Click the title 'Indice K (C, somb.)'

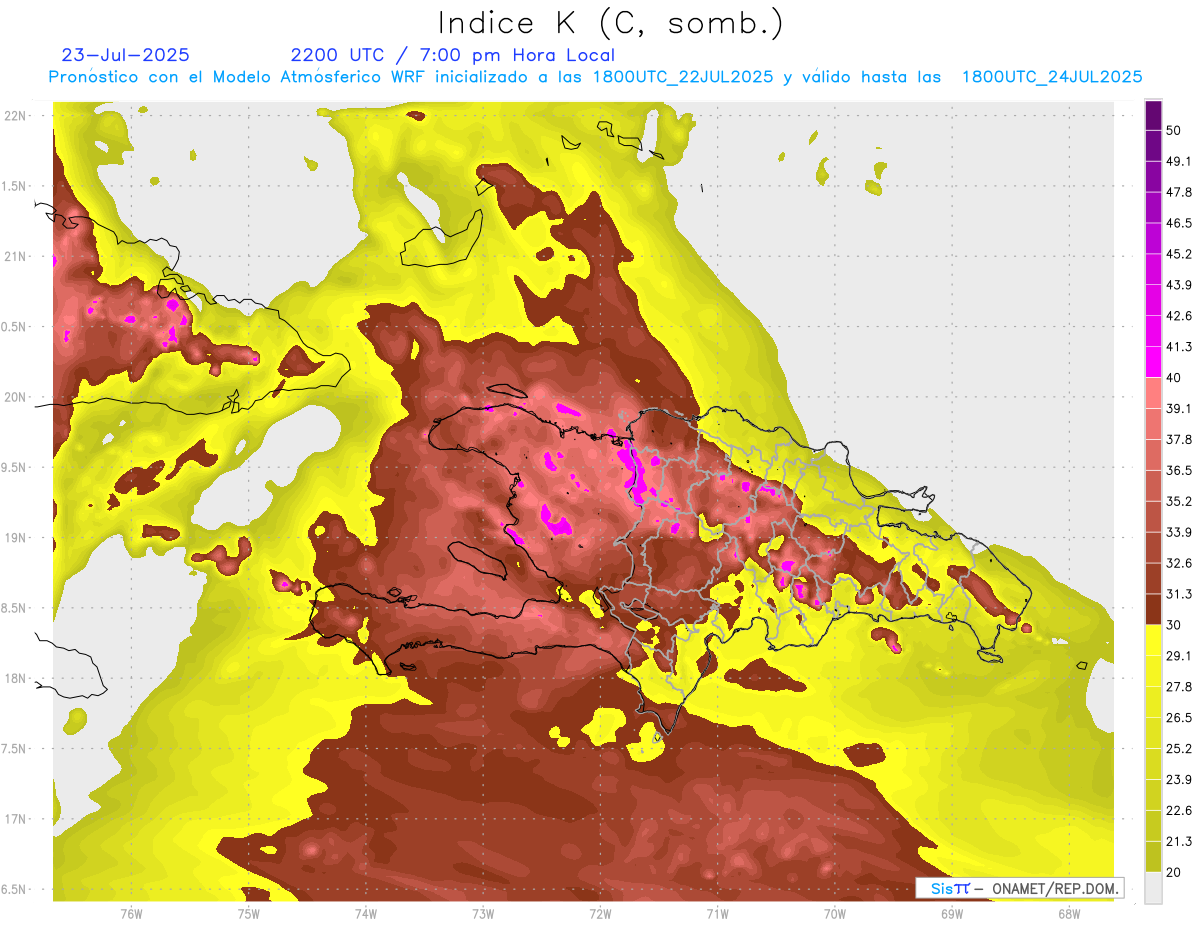click(x=611, y=23)
